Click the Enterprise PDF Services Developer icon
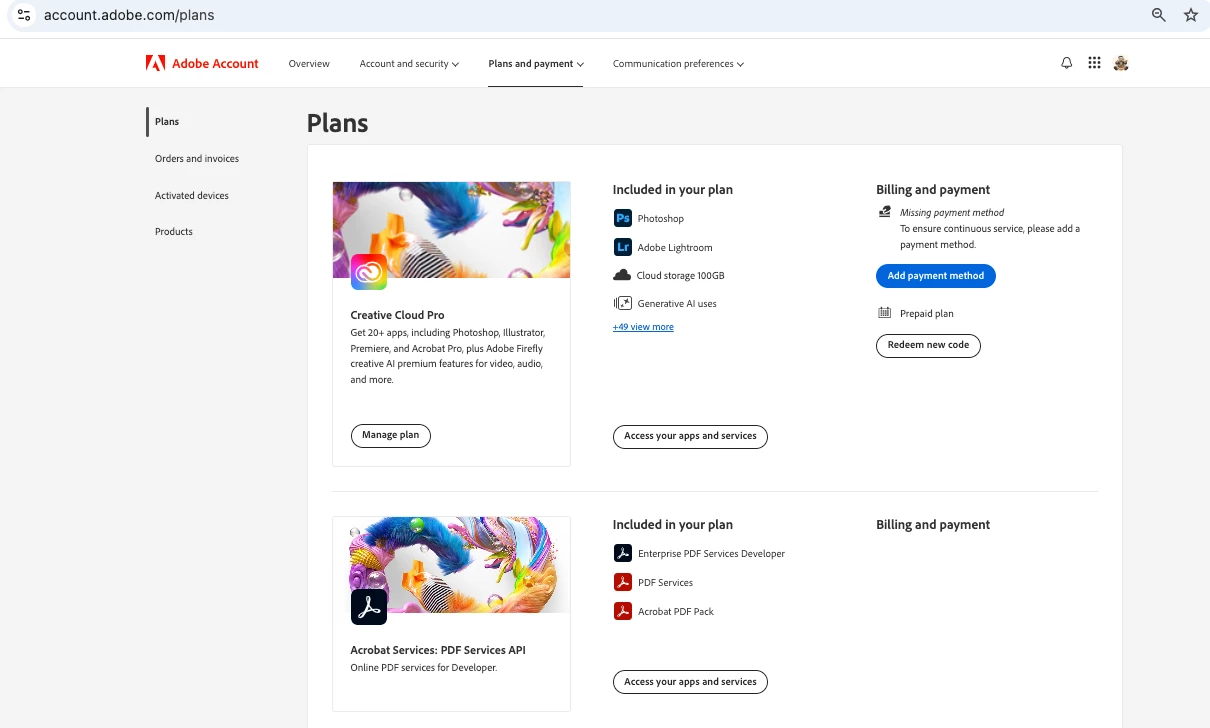 coord(622,553)
